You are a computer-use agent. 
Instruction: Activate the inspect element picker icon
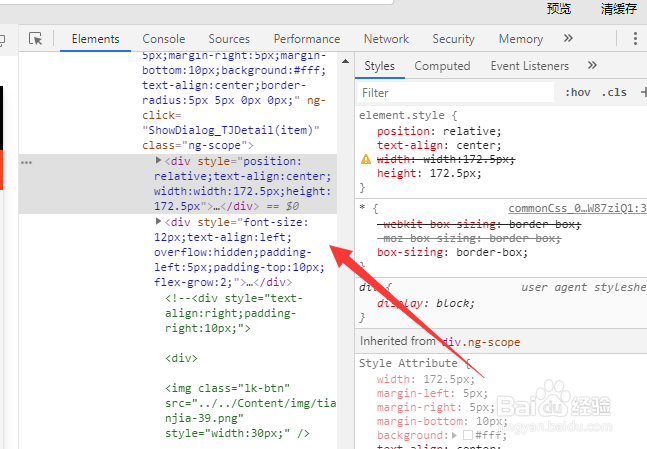click(x=35, y=39)
